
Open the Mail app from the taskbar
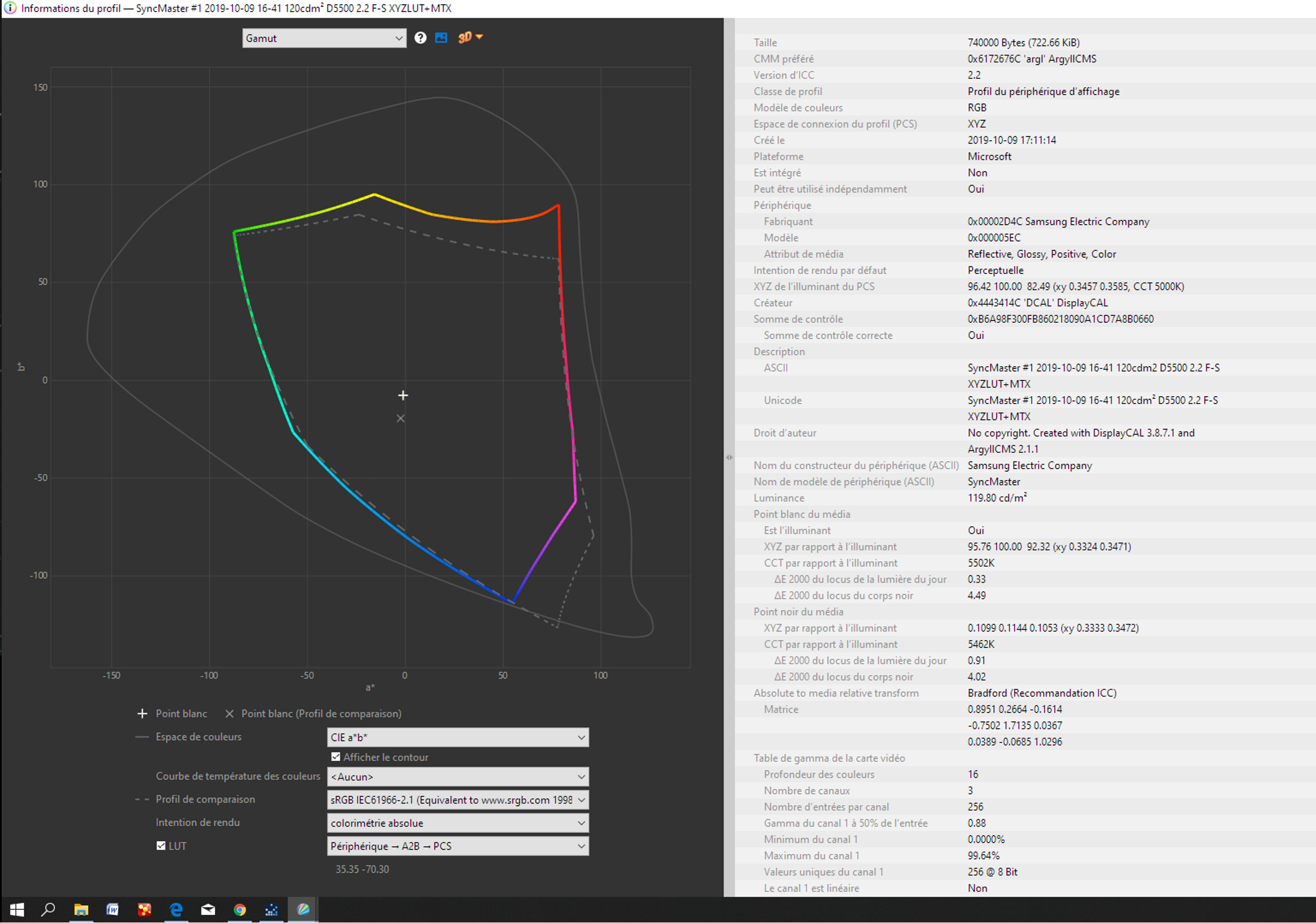(208, 909)
